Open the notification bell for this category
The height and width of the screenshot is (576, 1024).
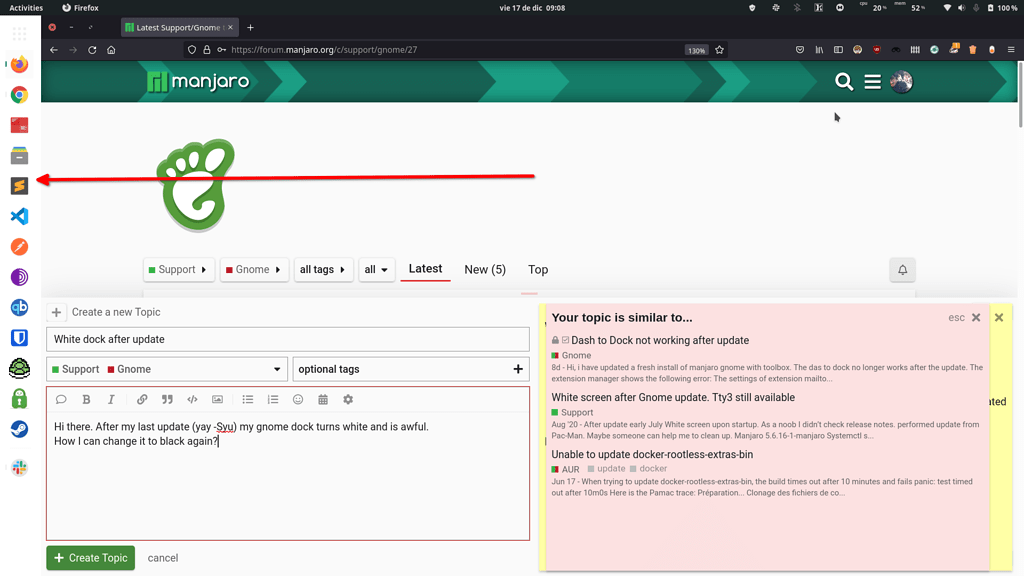coord(902,270)
